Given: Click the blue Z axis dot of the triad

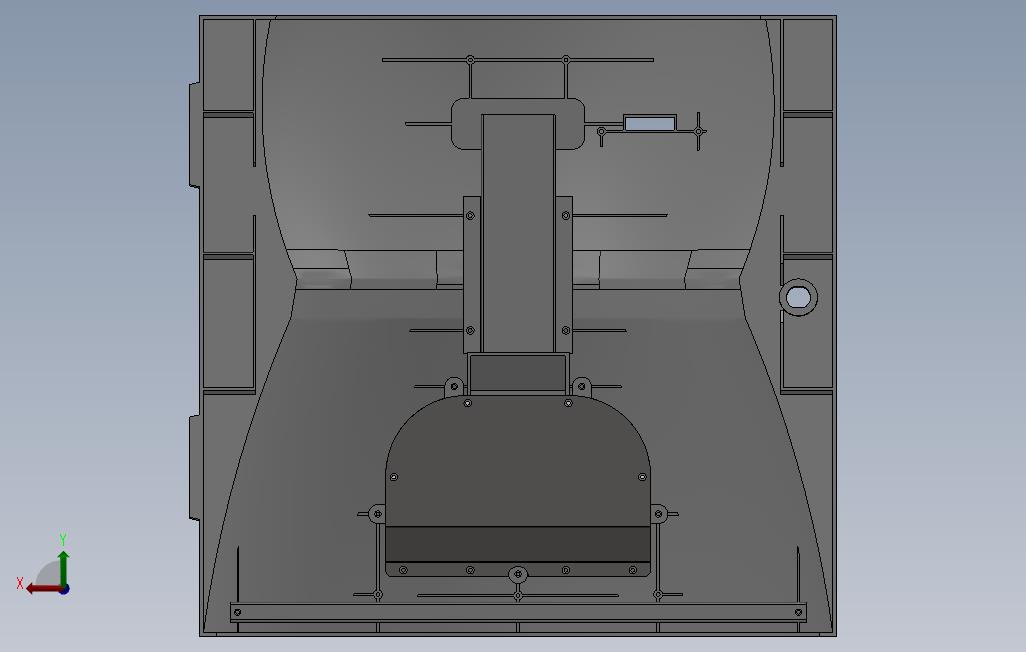Looking at the screenshot, I should tap(64, 590).
